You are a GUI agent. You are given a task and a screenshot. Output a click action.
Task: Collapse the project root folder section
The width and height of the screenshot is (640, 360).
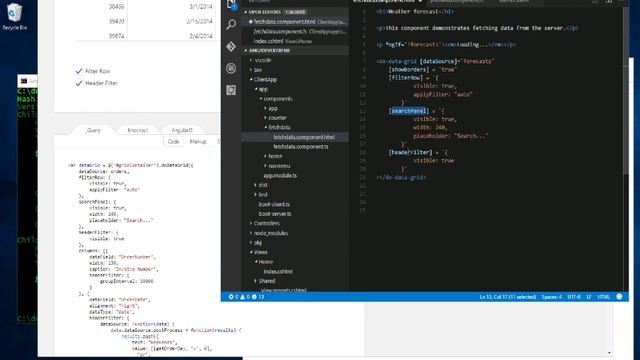(x=295, y=51)
